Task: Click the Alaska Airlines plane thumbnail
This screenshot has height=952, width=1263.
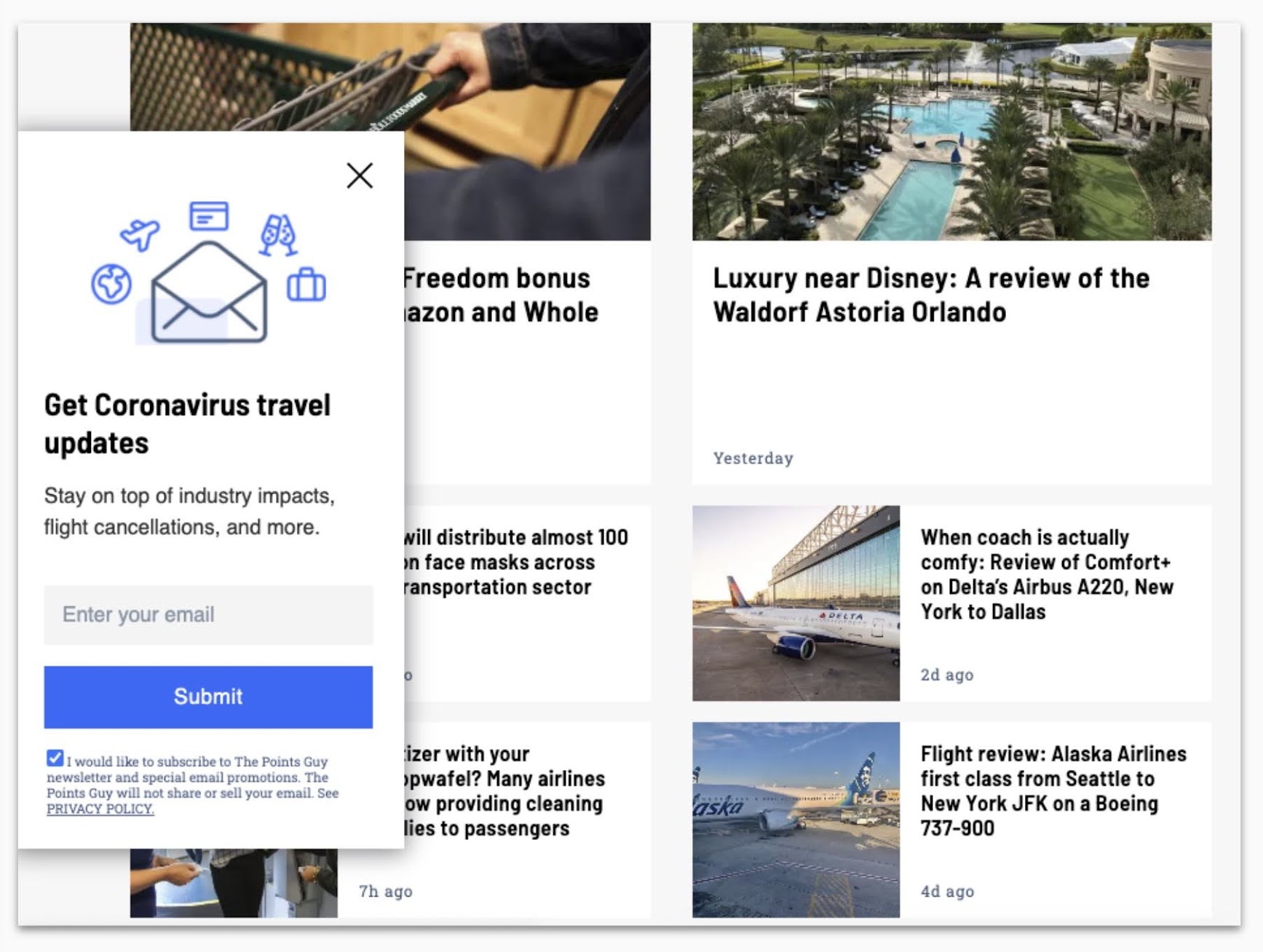Action: [x=796, y=820]
